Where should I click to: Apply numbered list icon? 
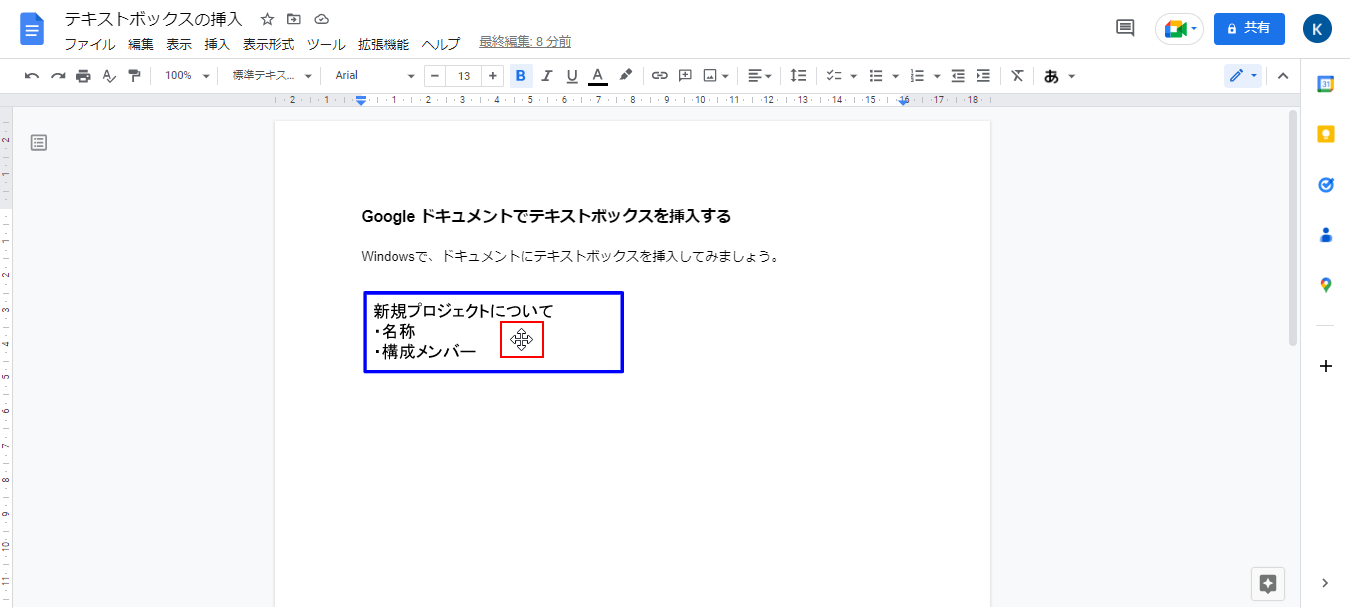(x=918, y=76)
